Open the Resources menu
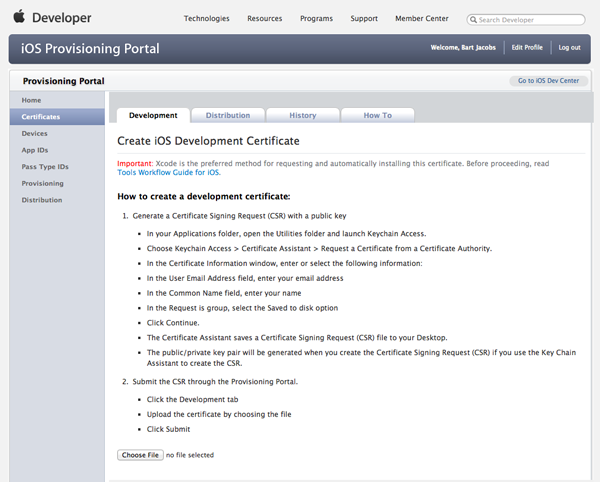Image resolution: width=600 pixels, height=482 pixels. click(264, 18)
